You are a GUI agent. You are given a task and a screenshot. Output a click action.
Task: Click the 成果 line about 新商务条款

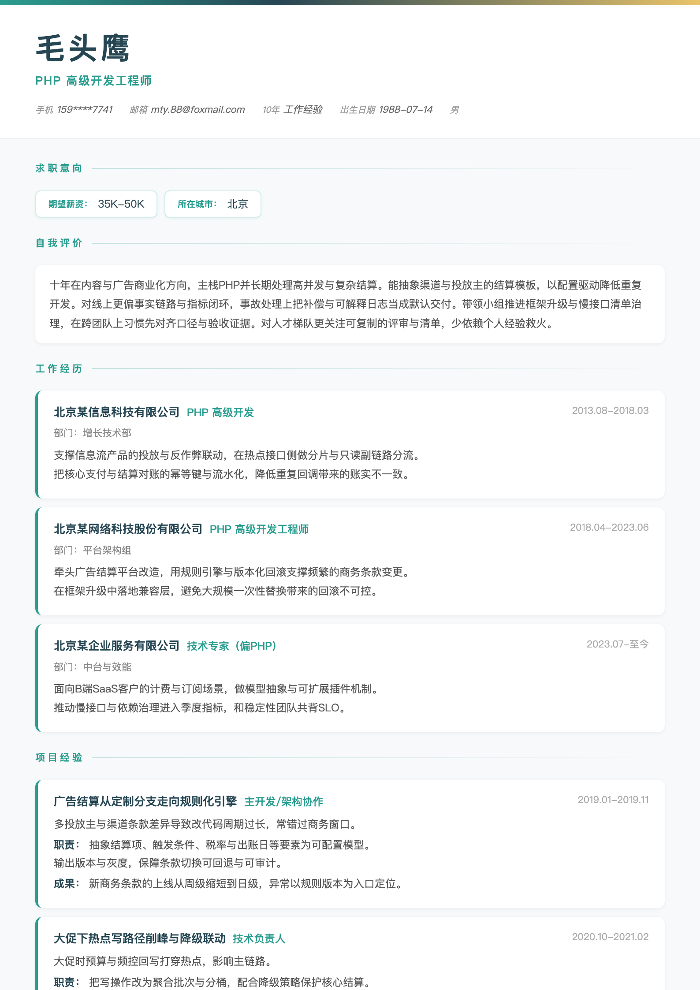(228, 883)
